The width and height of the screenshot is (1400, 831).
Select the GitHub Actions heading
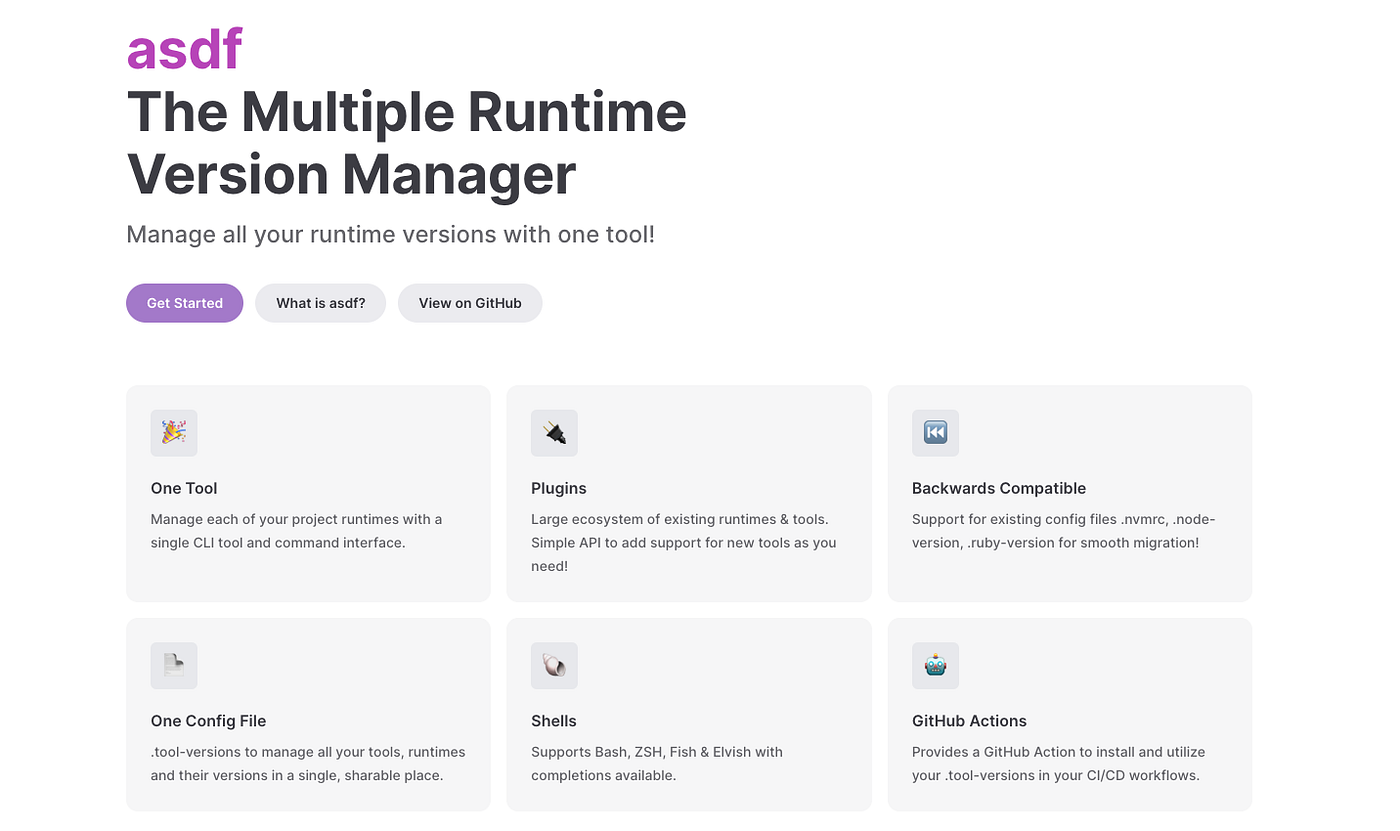969,721
